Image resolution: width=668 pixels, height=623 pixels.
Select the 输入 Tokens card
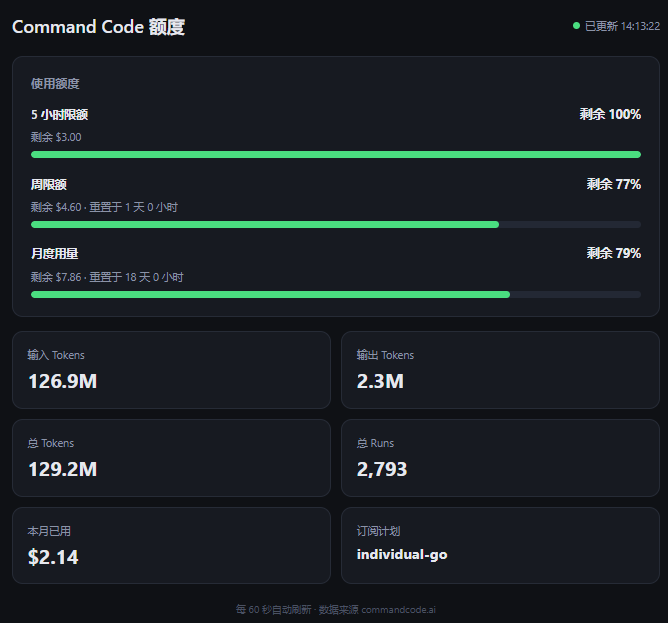coord(171,370)
